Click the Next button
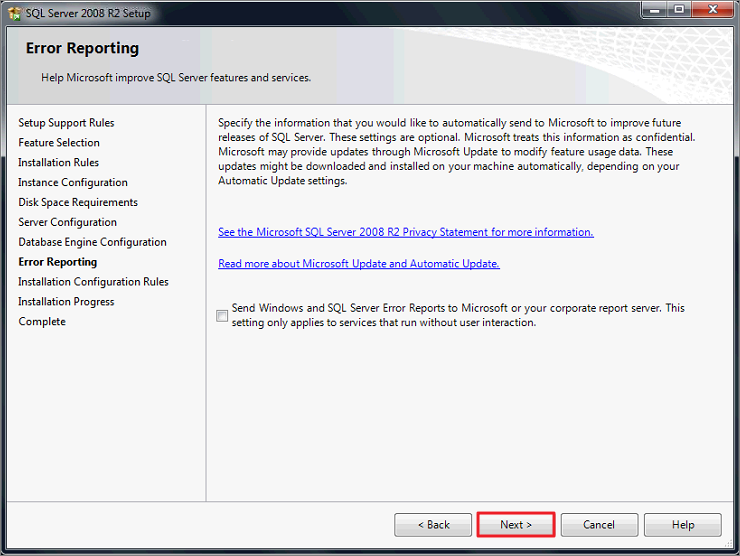Image resolution: width=740 pixels, height=556 pixels. [516, 524]
